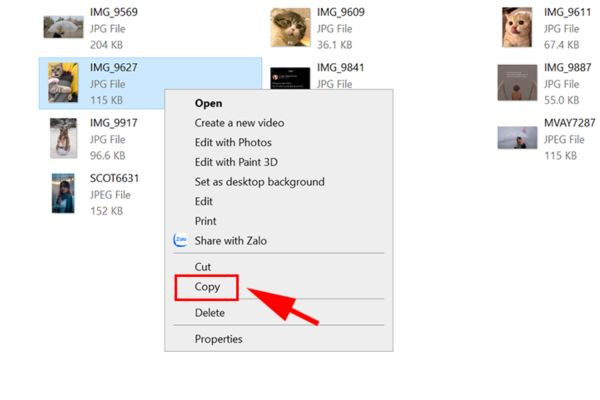Select the IMG_9841 dark thumbnail

point(290,78)
